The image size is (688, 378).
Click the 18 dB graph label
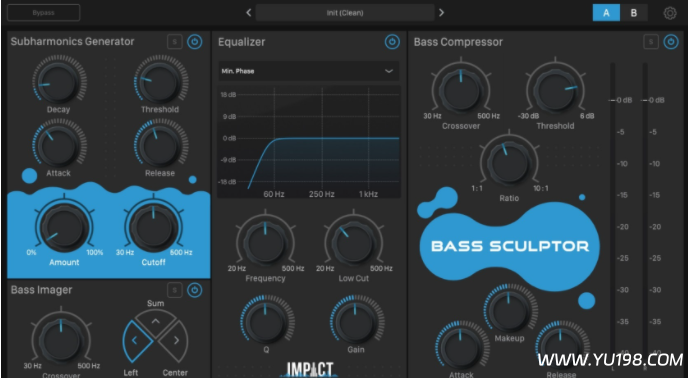pos(228,95)
